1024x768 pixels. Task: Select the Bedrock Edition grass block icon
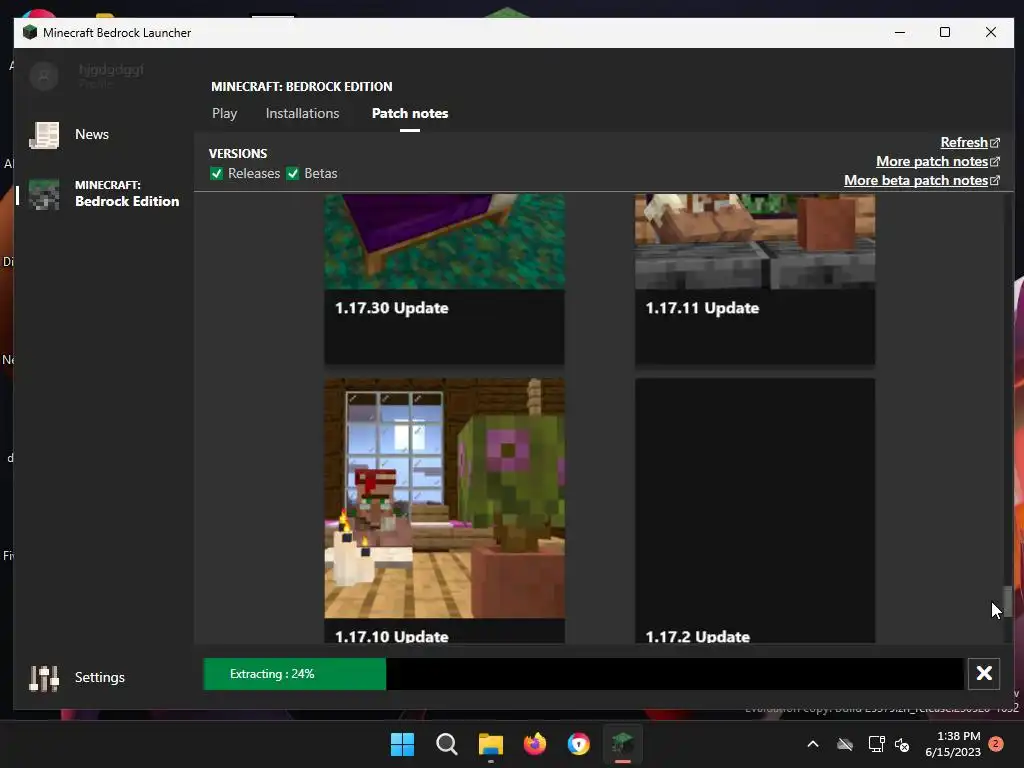click(x=44, y=194)
